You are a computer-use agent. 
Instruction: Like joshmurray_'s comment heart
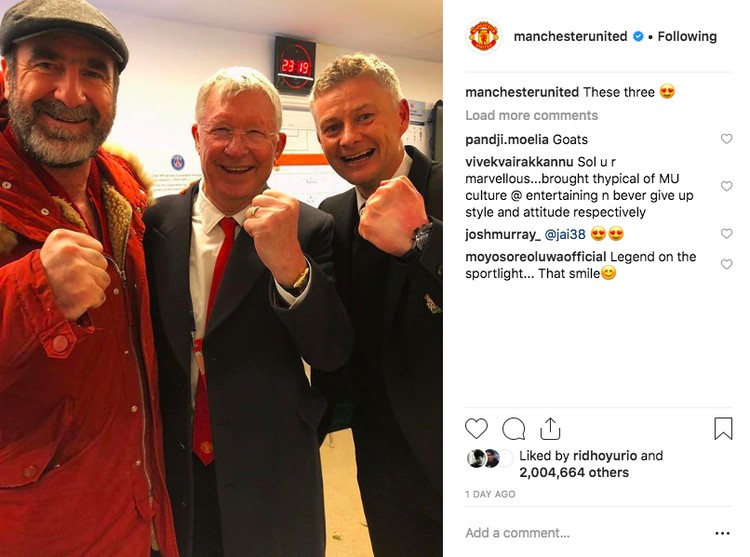726,233
